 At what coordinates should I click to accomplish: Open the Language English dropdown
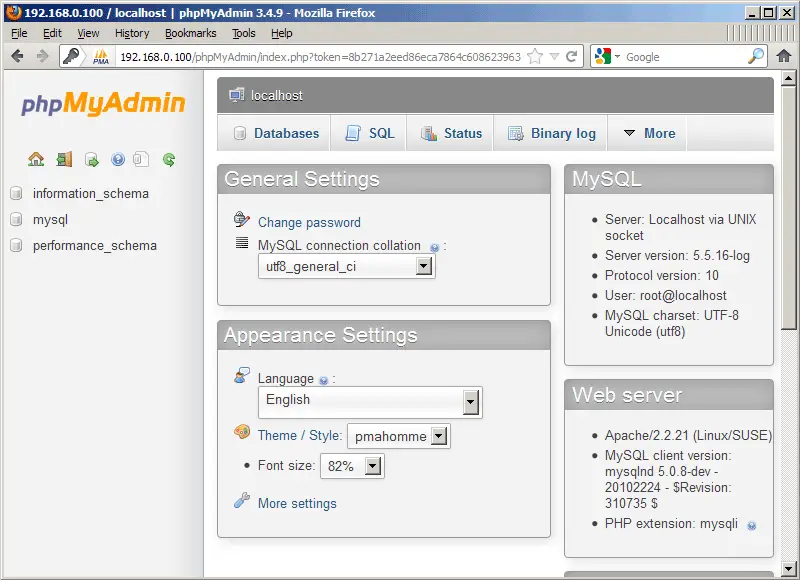370,402
